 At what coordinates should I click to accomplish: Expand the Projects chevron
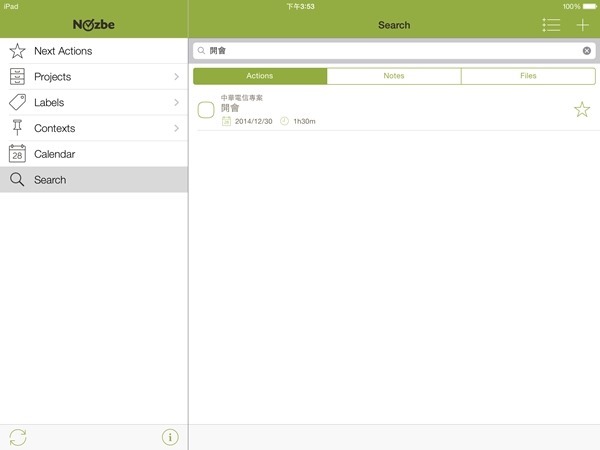[x=176, y=77]
